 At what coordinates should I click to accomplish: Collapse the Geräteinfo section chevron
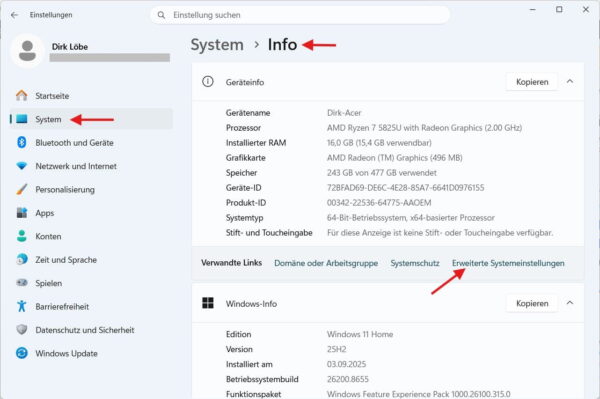tap(570, 81)
